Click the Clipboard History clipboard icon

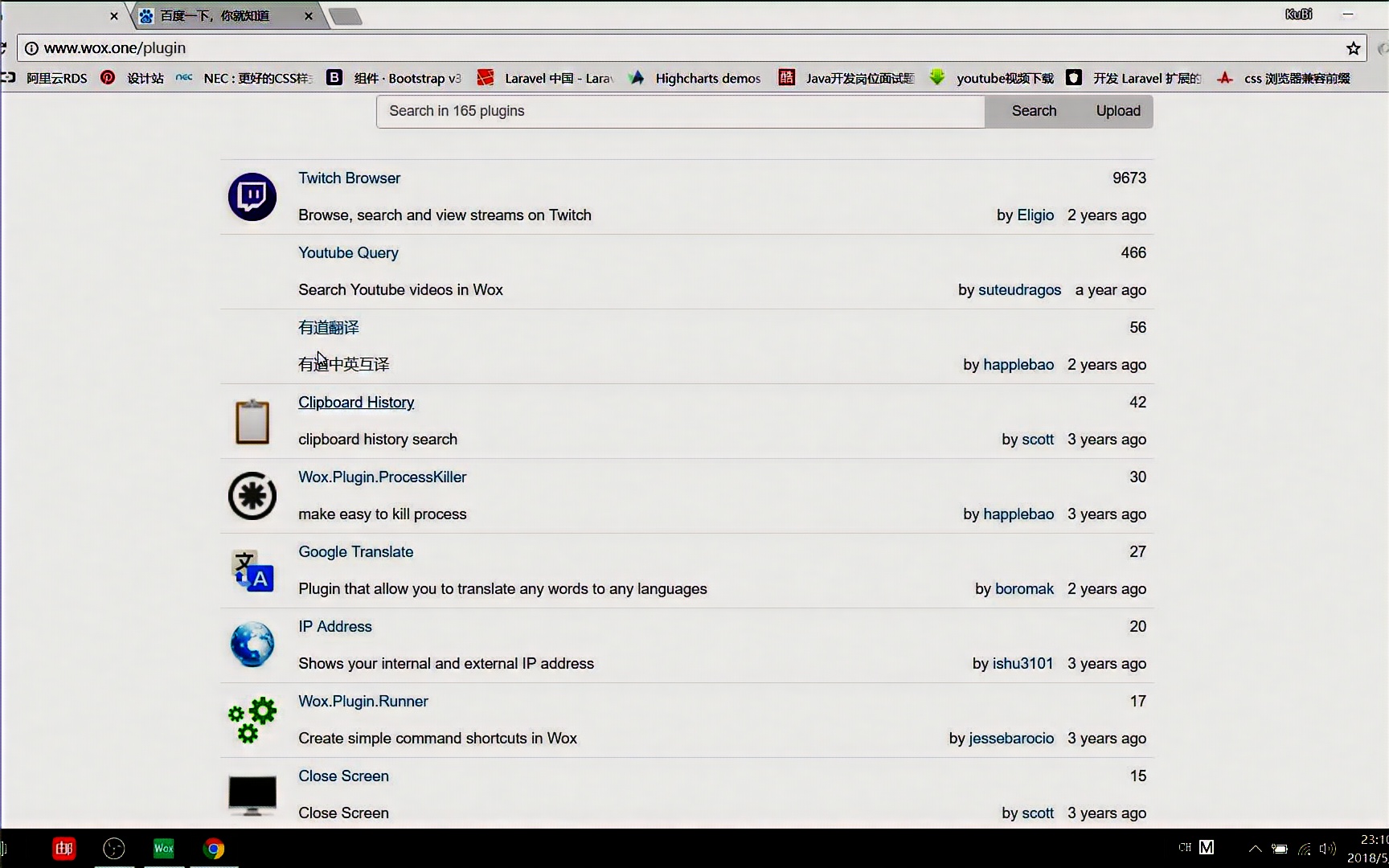[x=252, y=421]
